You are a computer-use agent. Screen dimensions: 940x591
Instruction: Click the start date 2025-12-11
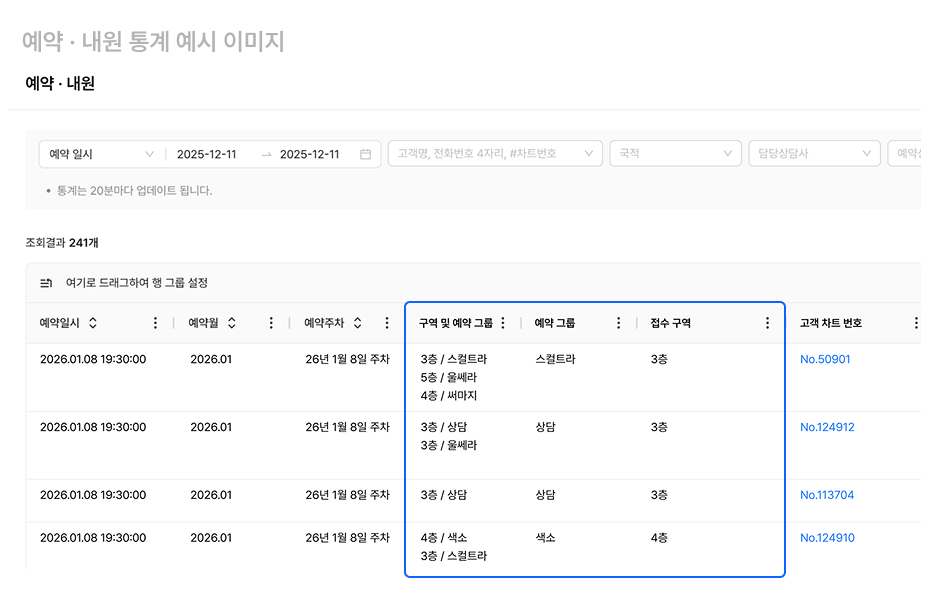(x=206, y=155)
